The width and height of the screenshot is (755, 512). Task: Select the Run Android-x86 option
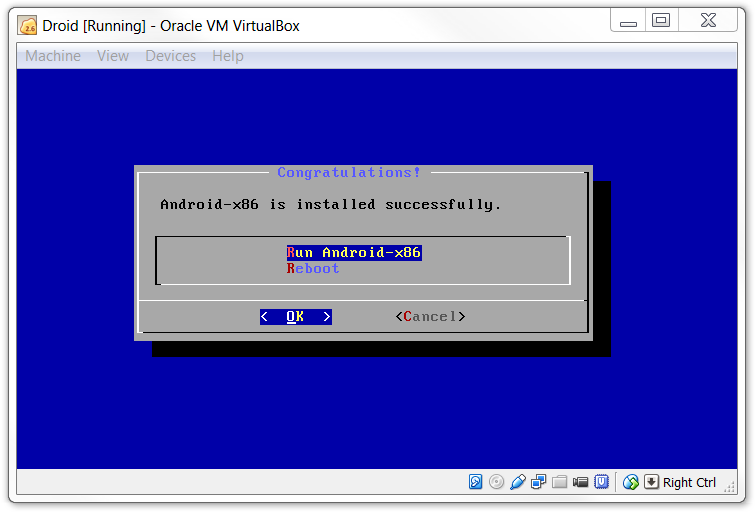[354, 252]
